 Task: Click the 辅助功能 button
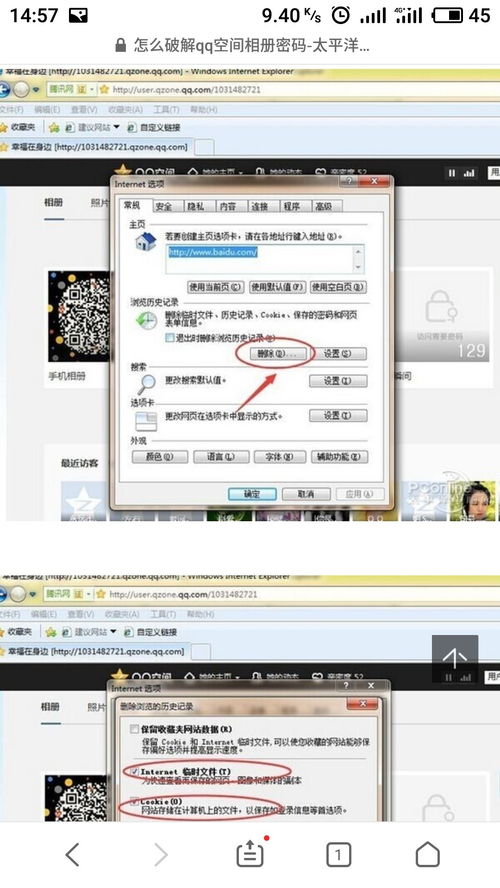pyautogui.click(x=339, y=456)
